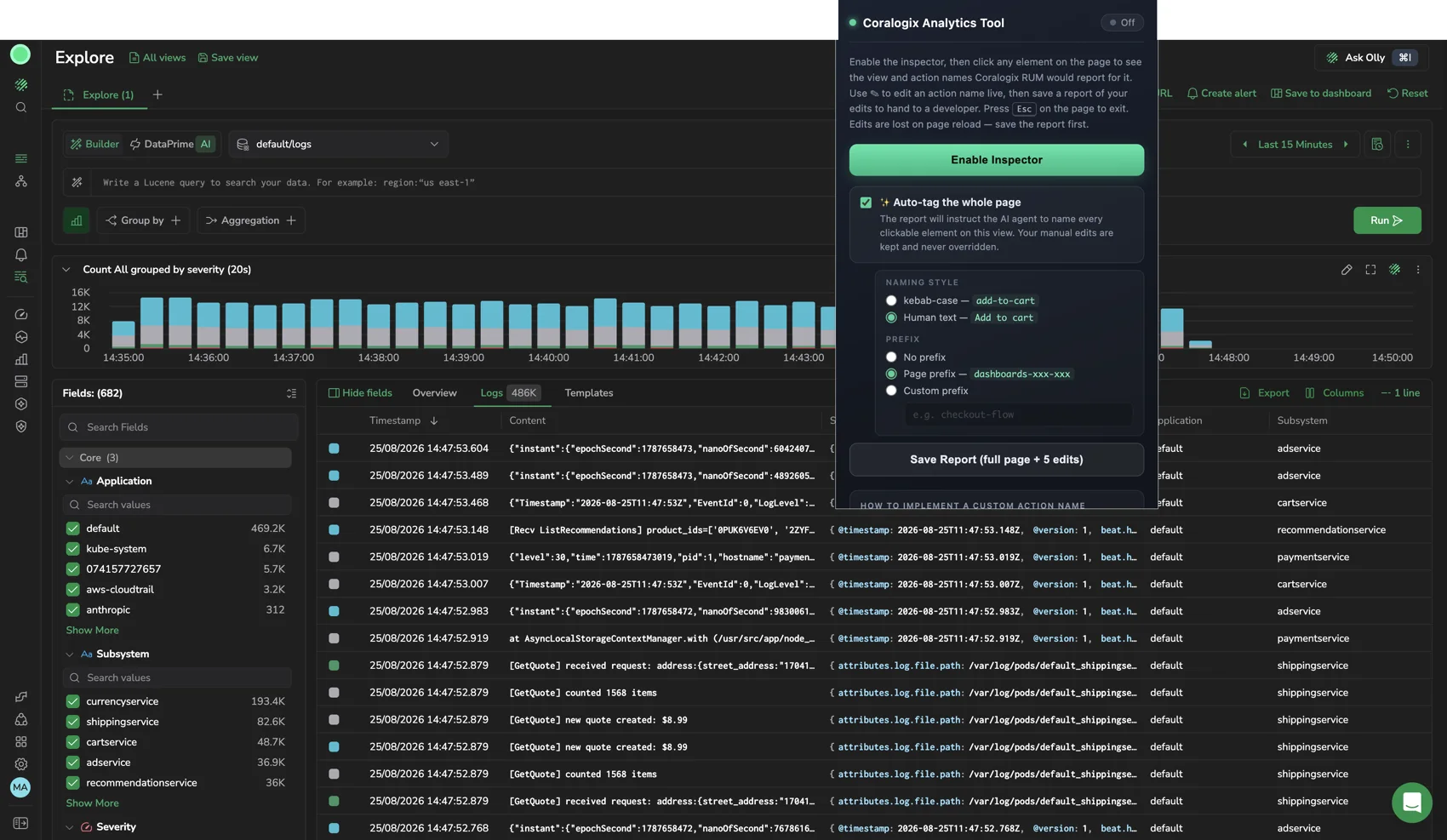
Task: Click Save to dashboard
Action: click(x=1321, y=94)
